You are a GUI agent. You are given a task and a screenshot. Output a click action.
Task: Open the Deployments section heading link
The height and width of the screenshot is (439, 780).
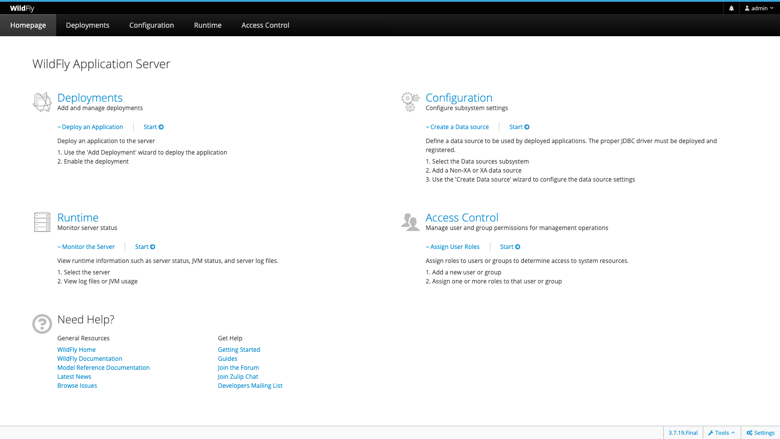90,97
